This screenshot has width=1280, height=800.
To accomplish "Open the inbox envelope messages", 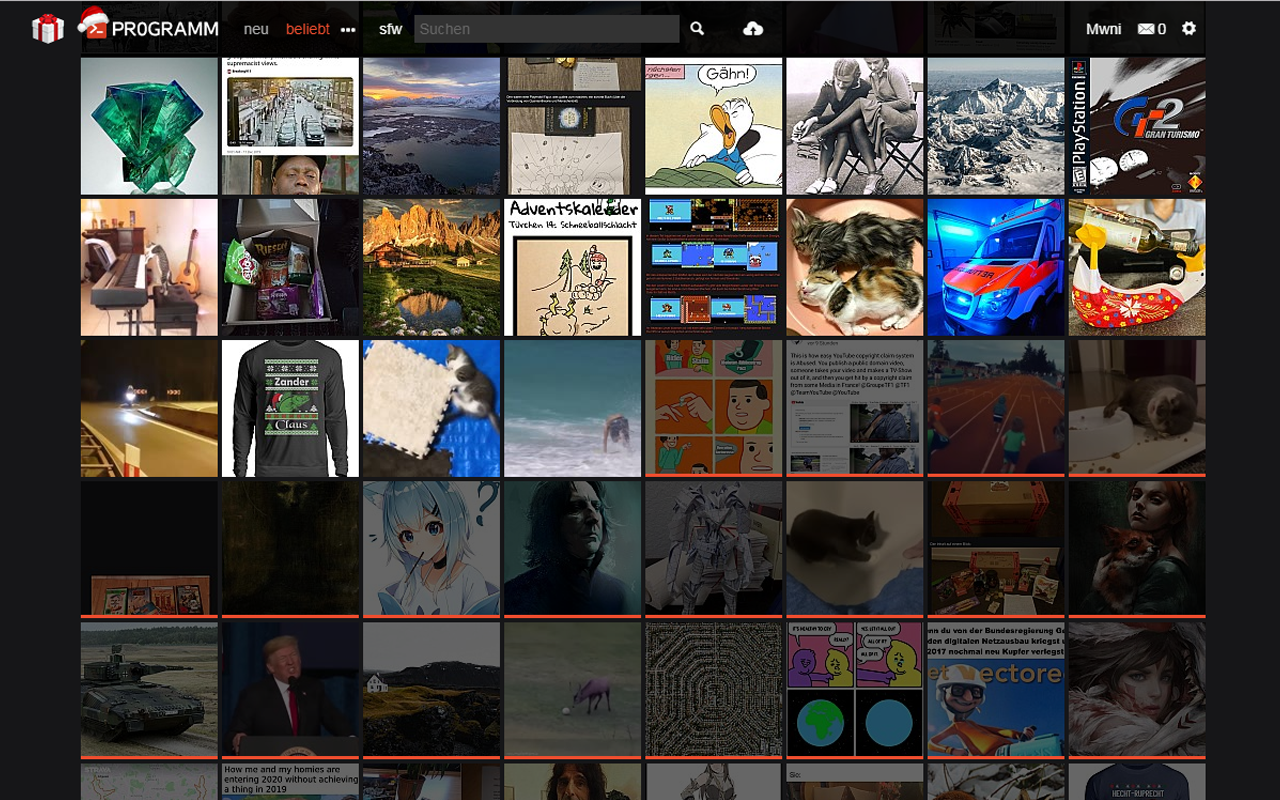I will click(x=1152, y=29).
